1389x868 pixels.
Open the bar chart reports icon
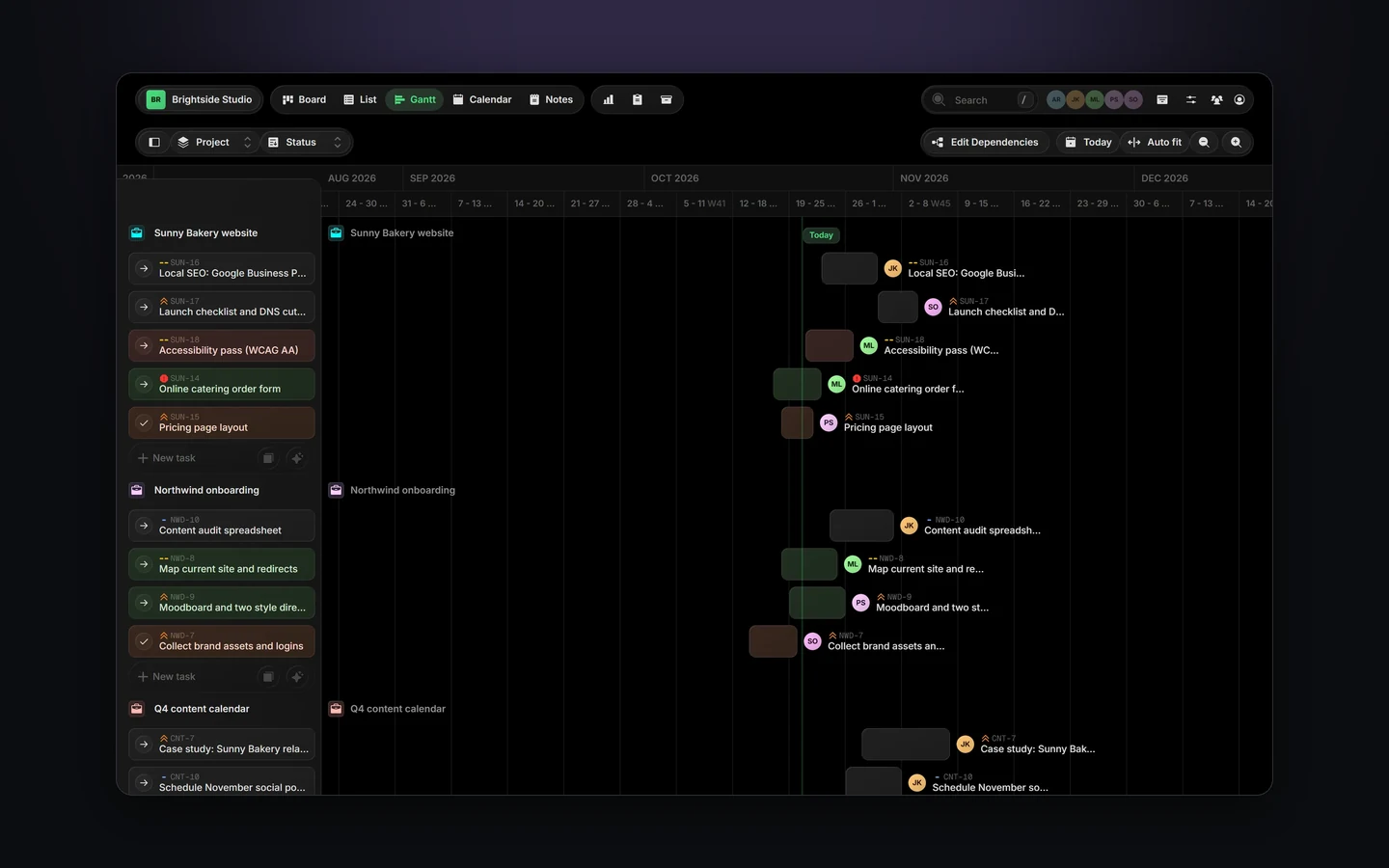pos(609,99)
